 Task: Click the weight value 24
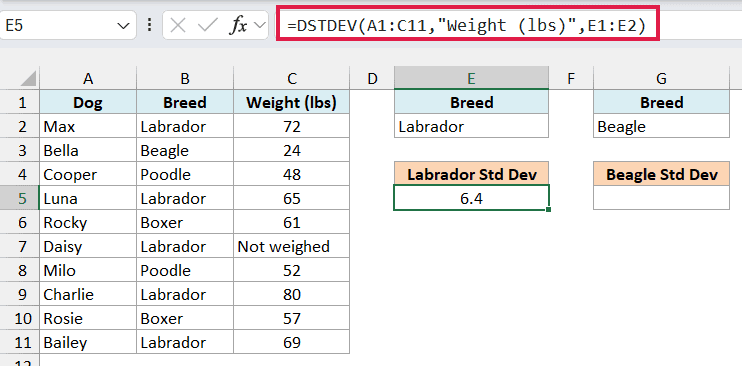pos(292,150)
